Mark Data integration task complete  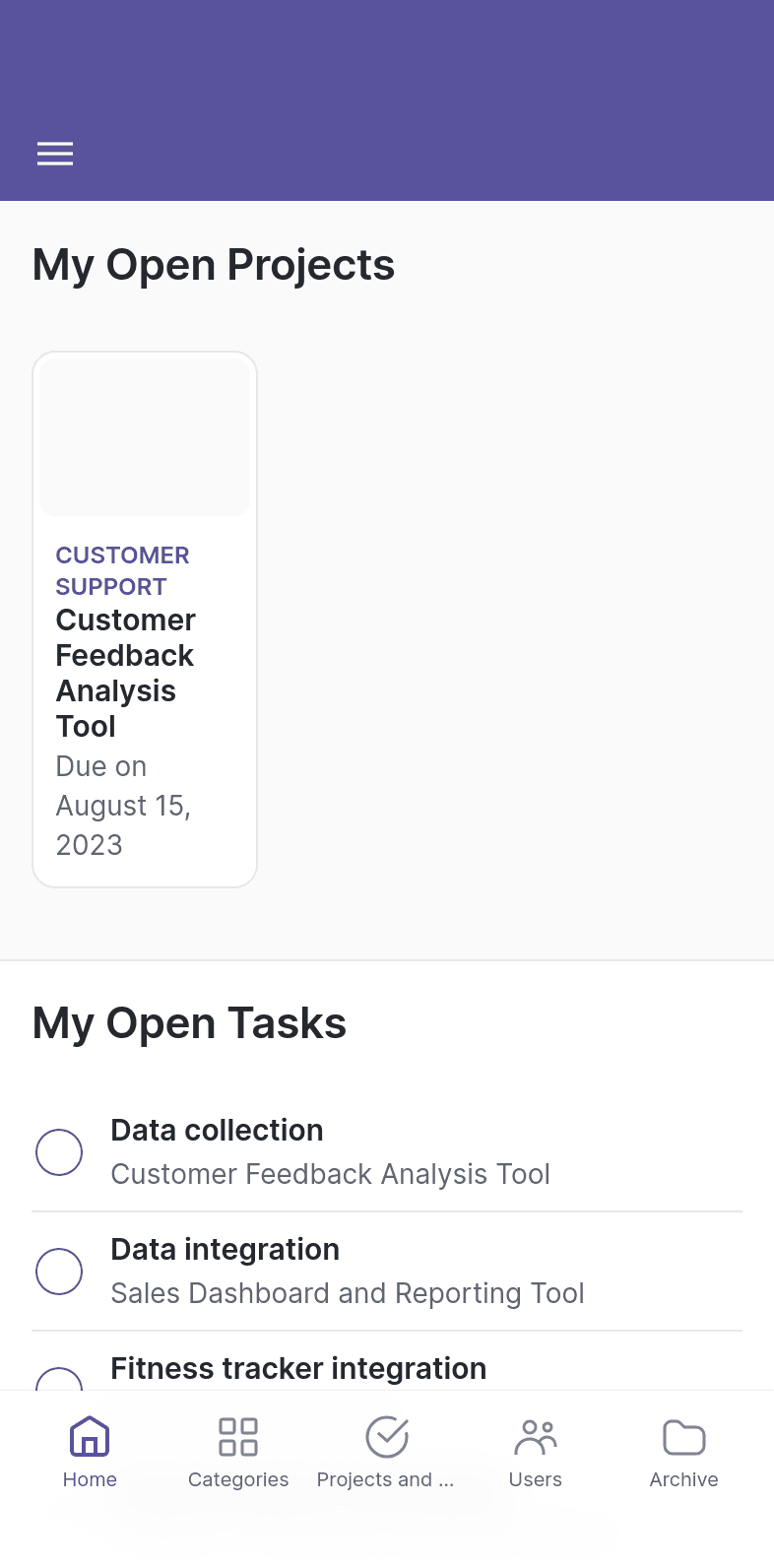[x=59, y=1272]
